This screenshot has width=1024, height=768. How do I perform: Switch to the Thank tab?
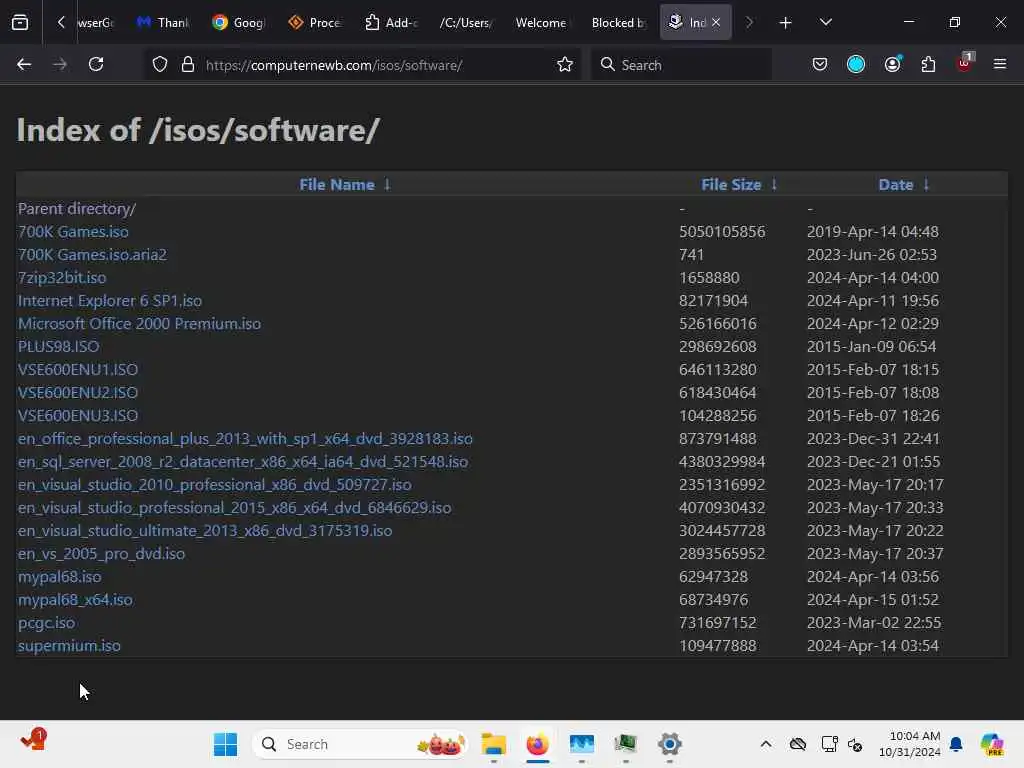point(163,23)
